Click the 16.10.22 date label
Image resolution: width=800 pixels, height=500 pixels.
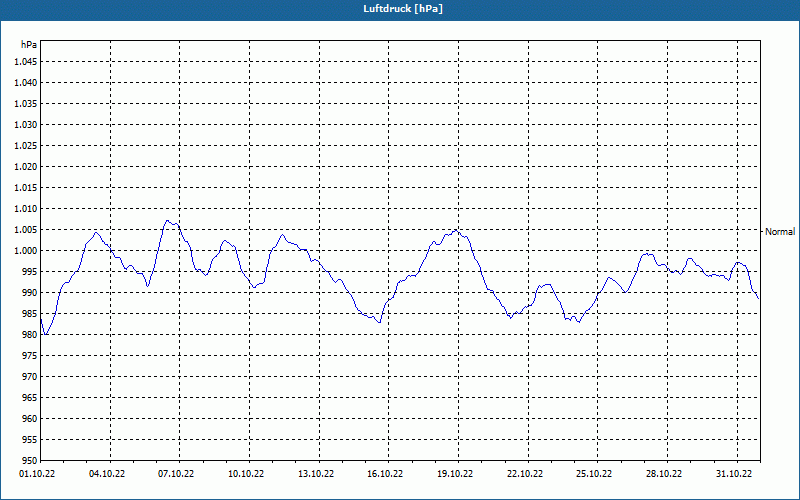[x=385, y=474]
